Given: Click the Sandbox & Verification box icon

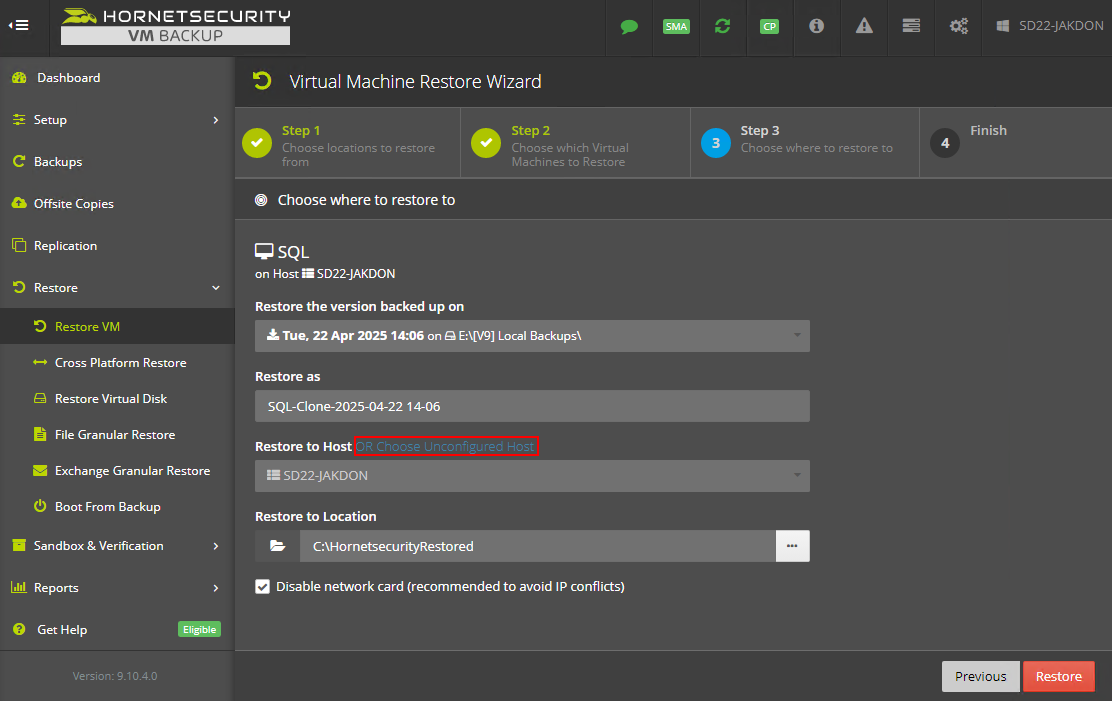Looking at the screenshot, I should [19, 545].
